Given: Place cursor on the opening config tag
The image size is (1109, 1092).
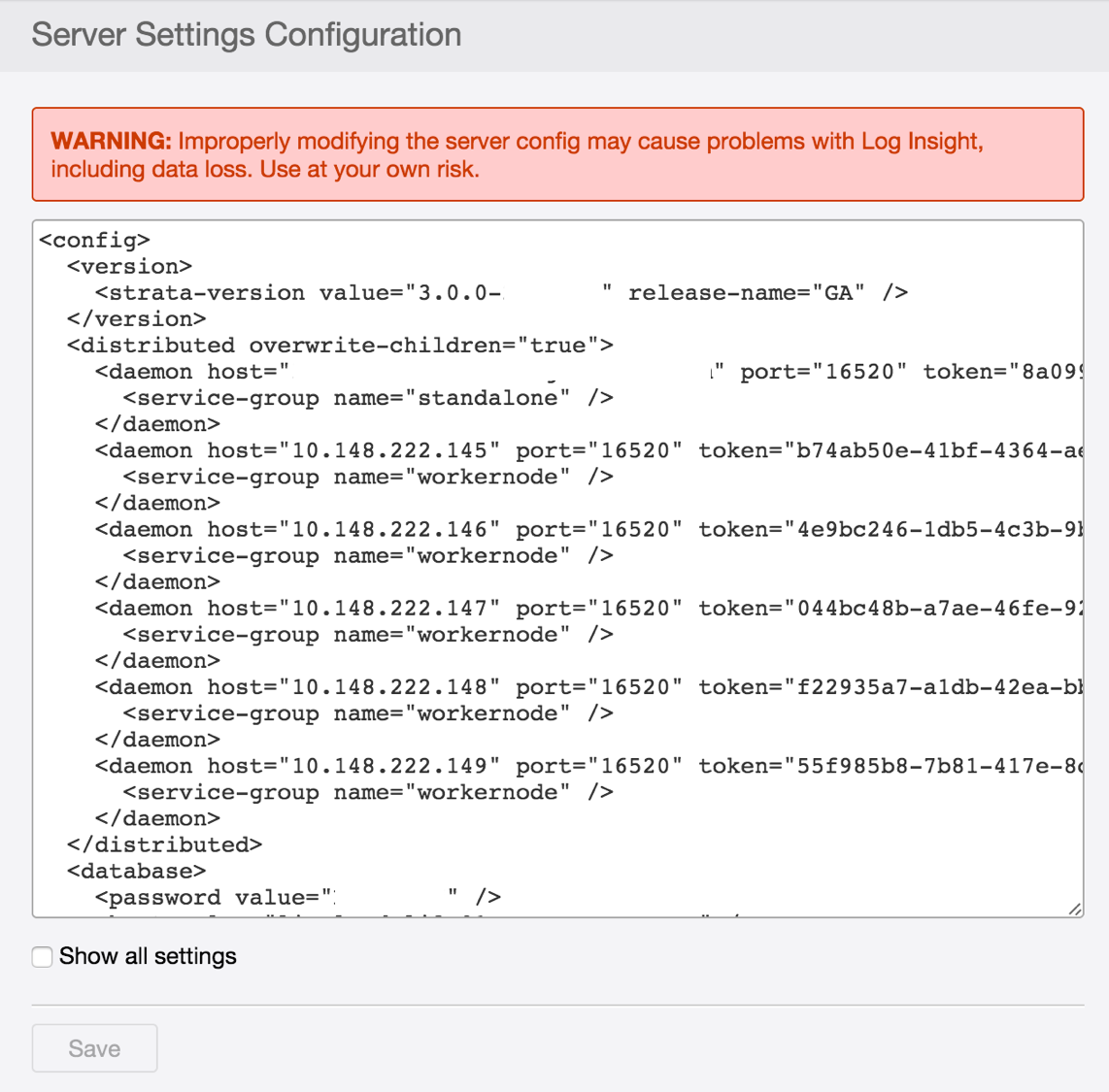Looking at the screenshot, I should coord(94,240).
